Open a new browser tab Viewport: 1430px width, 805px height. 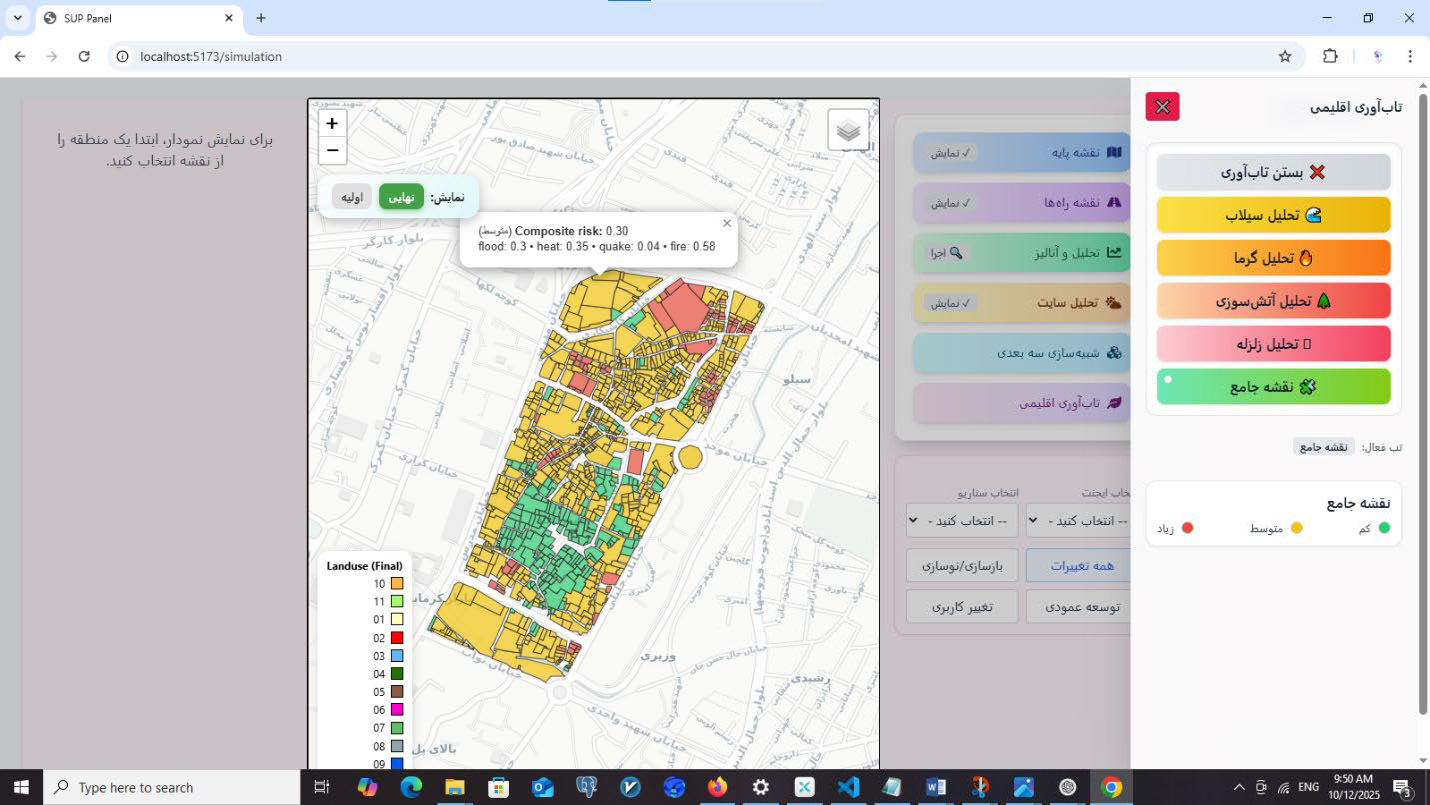261,18
